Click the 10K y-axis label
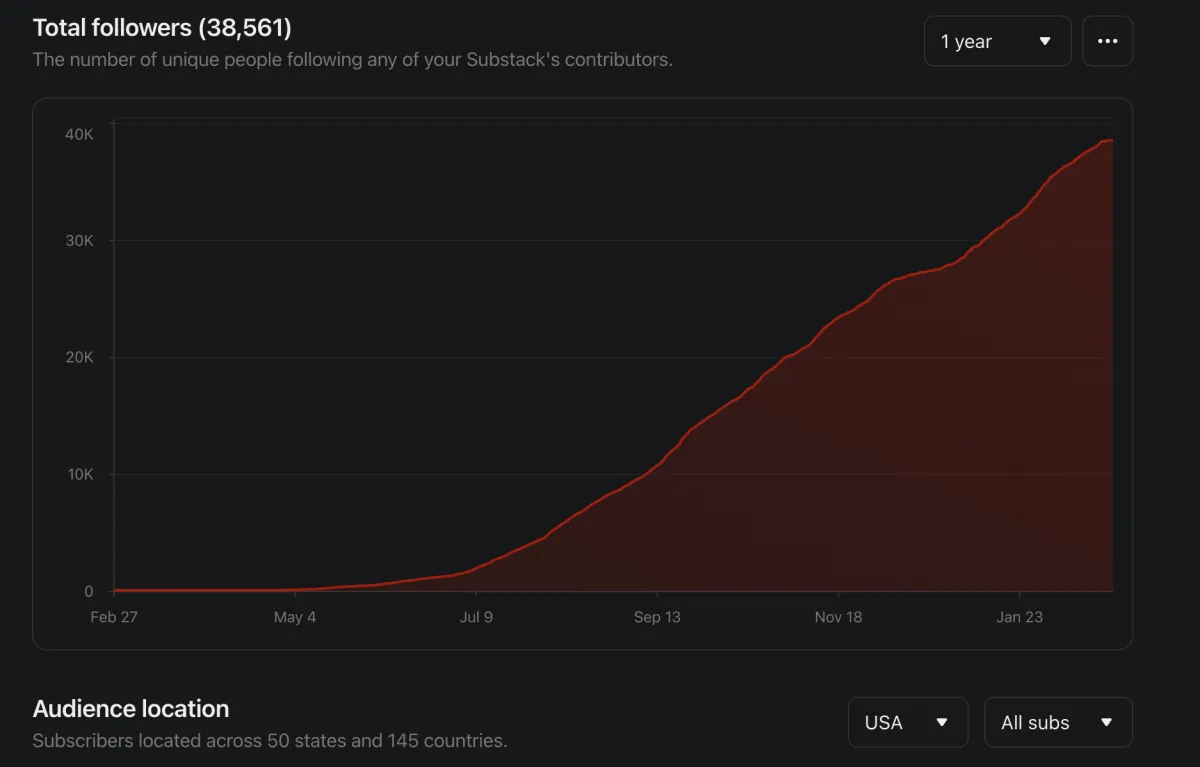Viewport: 1200px width, 767px height. coord(79,475)
